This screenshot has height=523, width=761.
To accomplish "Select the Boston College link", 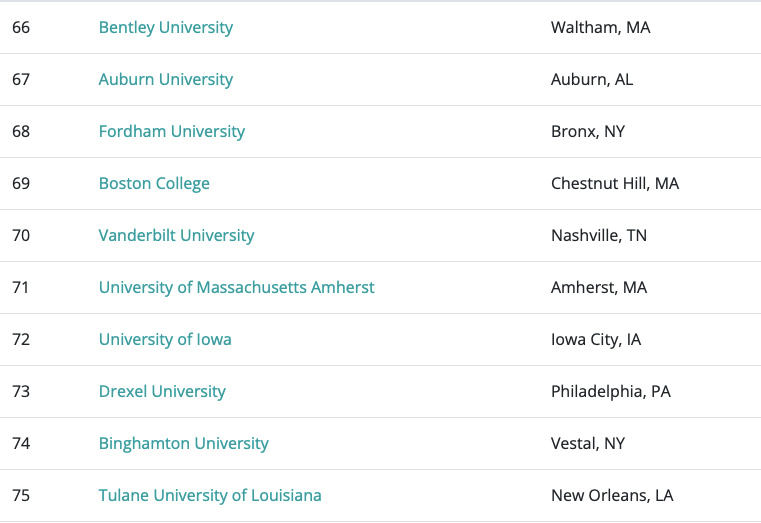I will pos(154,184).
